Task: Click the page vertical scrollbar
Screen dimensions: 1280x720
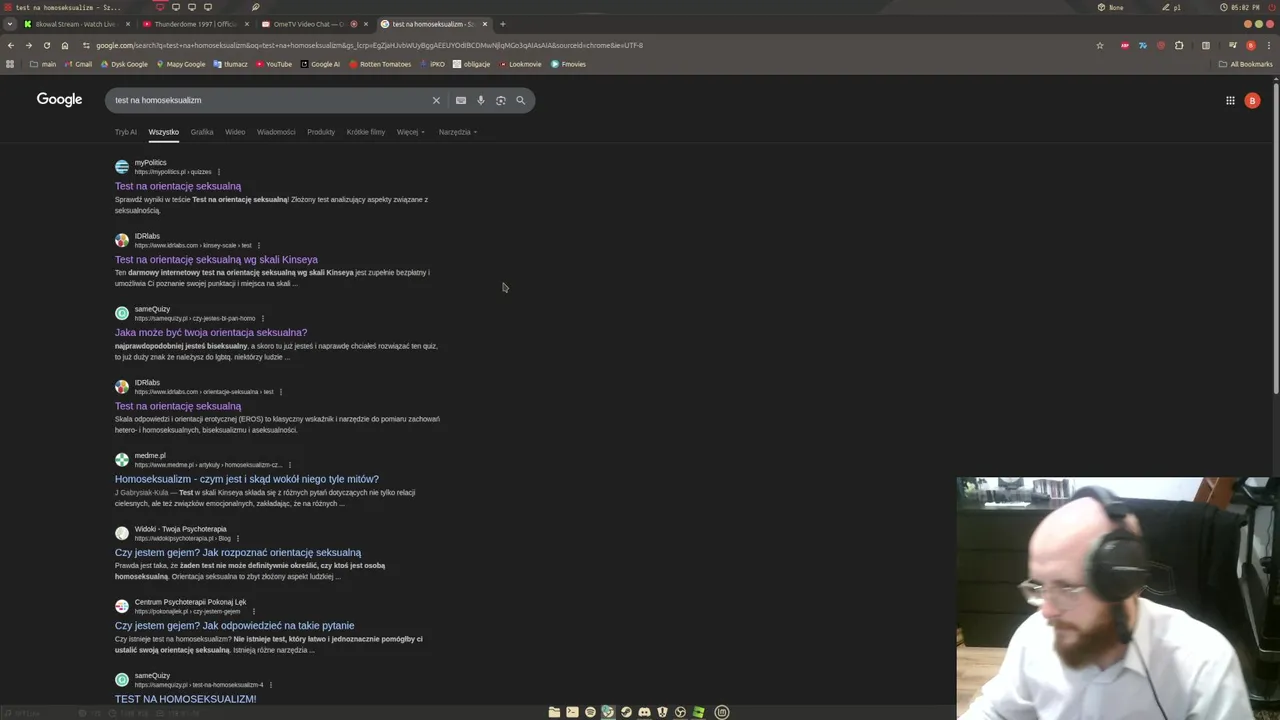Action: 1276,240
